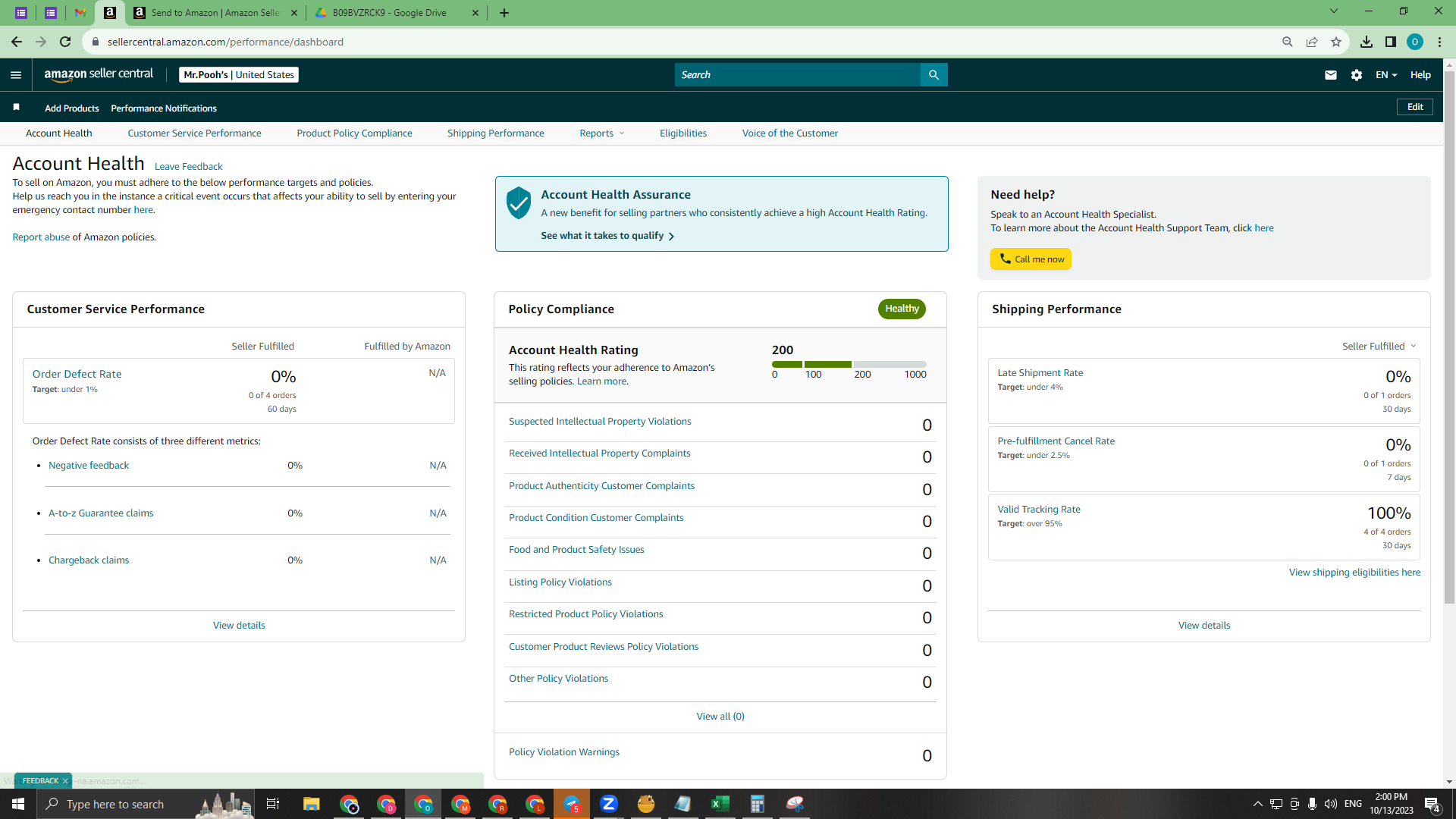The image size is (1456, 819).
Task: Open Suspected Intellectual Property Violations
Action: point(600,422)
